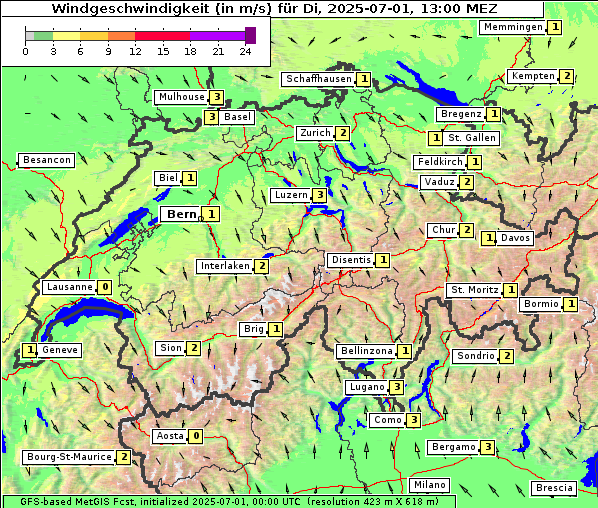
Task: Click the GFS-based MetGIS footer text
Action: [x=229, y=502]
